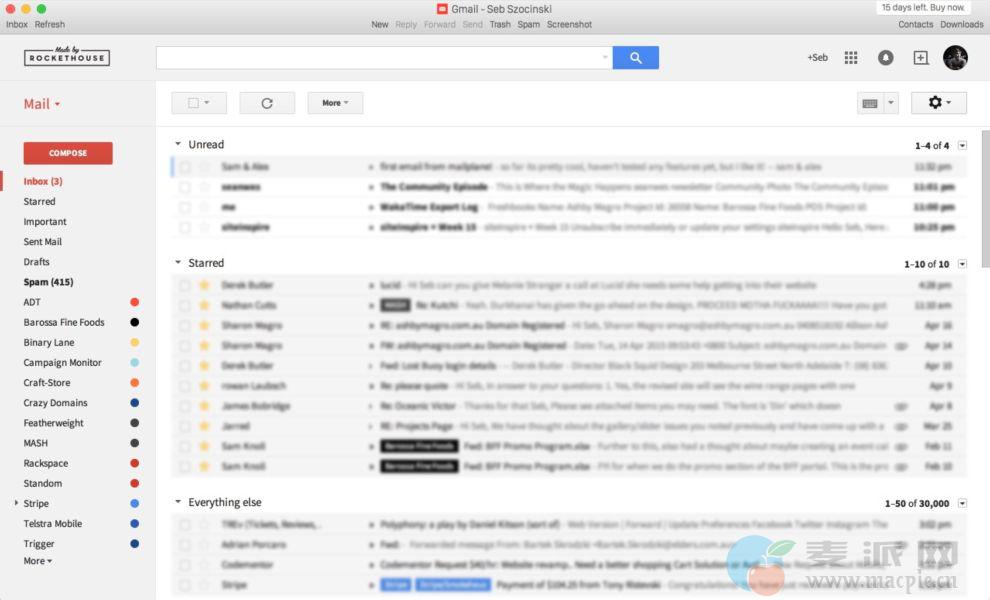Open the notifications bell icon
This screenshot has height=600, width=990.
(885, 58)
